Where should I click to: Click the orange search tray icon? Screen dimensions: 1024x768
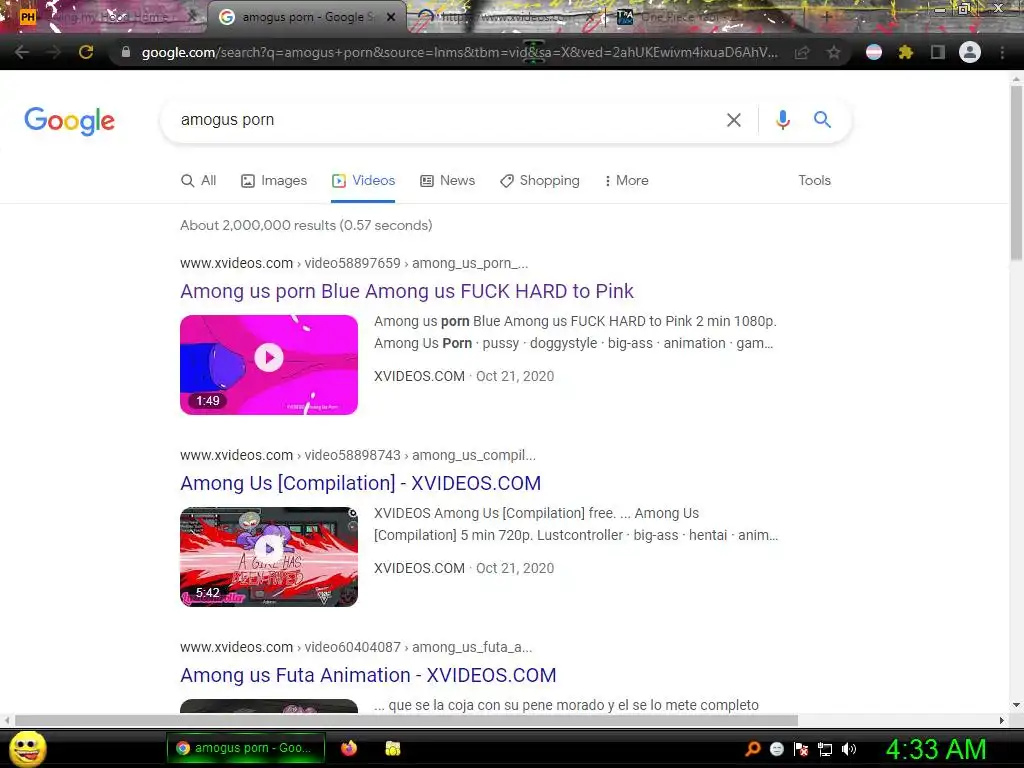pyautogui.click(x=753, y=749)
